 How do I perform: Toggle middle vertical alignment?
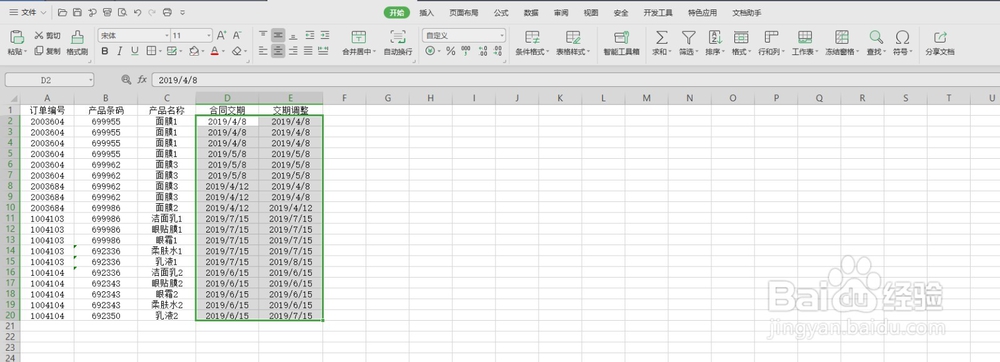click(x=277, y=36)
